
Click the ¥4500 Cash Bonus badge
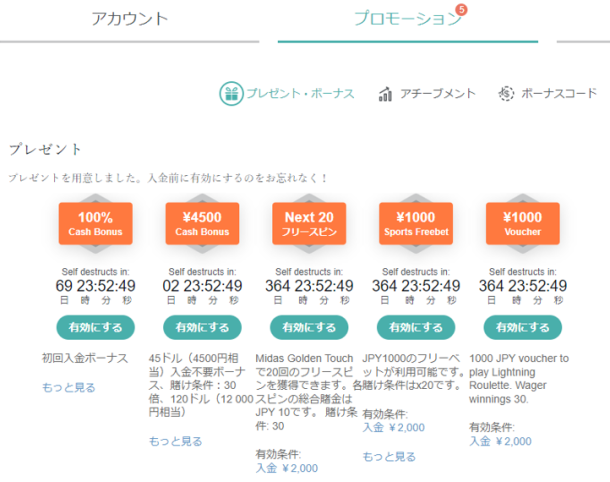pyautogui.click(x=202, y=224)
